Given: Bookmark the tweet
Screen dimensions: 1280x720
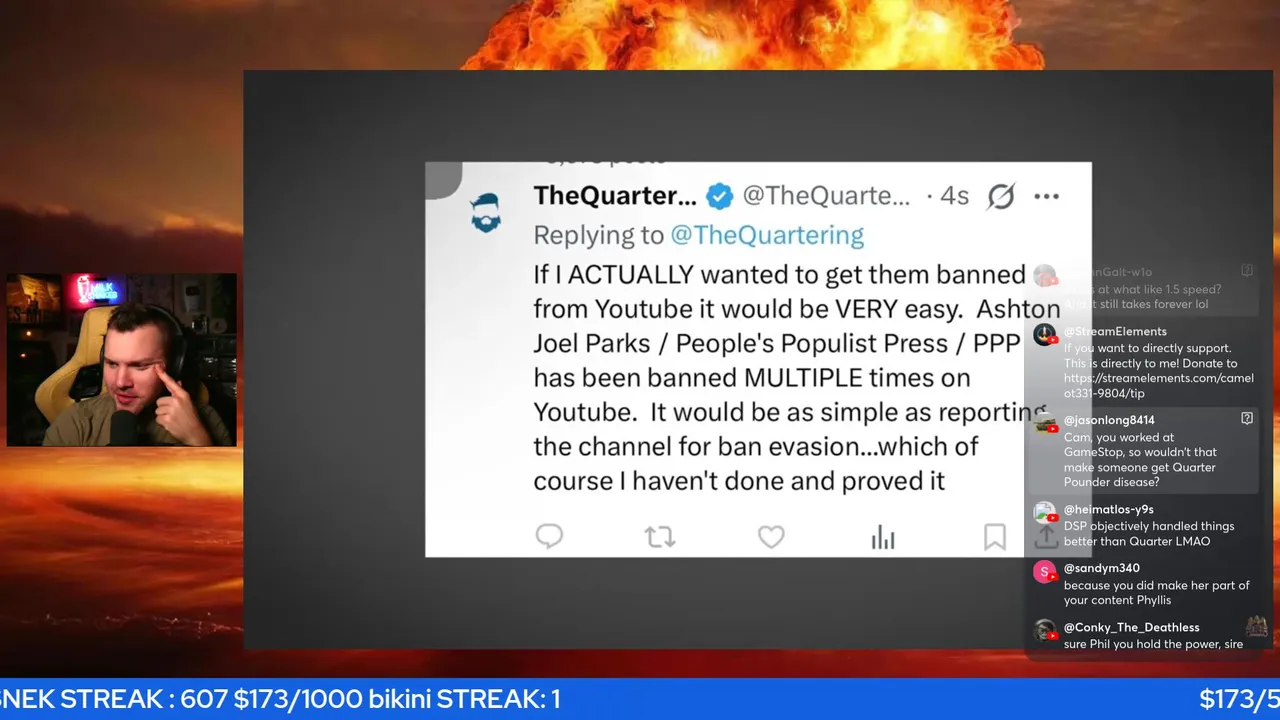Looking at the screenshot, I should 994,537.
